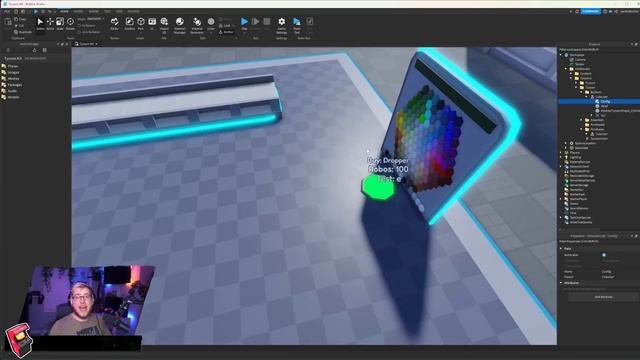Toggle the Join Surfaces checkbox
This screenshot has width=640, height=360.
89,32
